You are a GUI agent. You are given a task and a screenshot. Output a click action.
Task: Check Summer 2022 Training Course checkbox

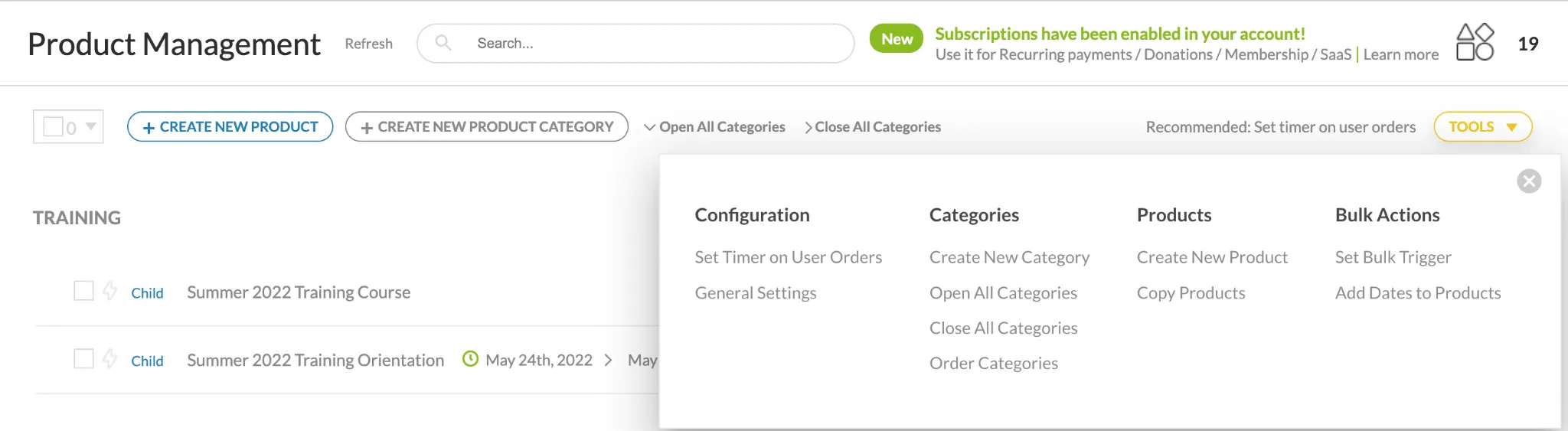83,291
